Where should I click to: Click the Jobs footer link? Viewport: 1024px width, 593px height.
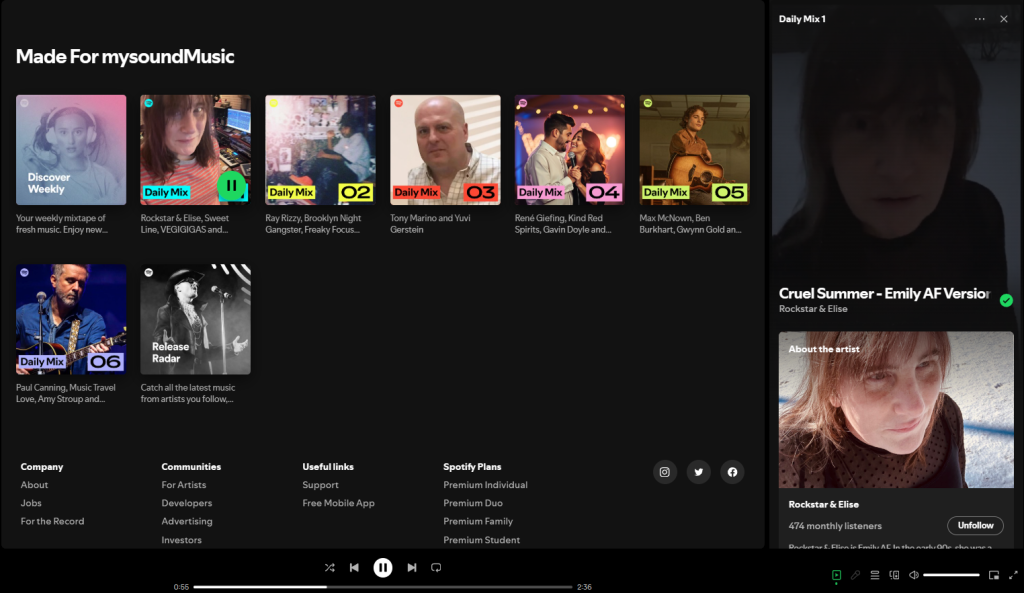[31, 503]
